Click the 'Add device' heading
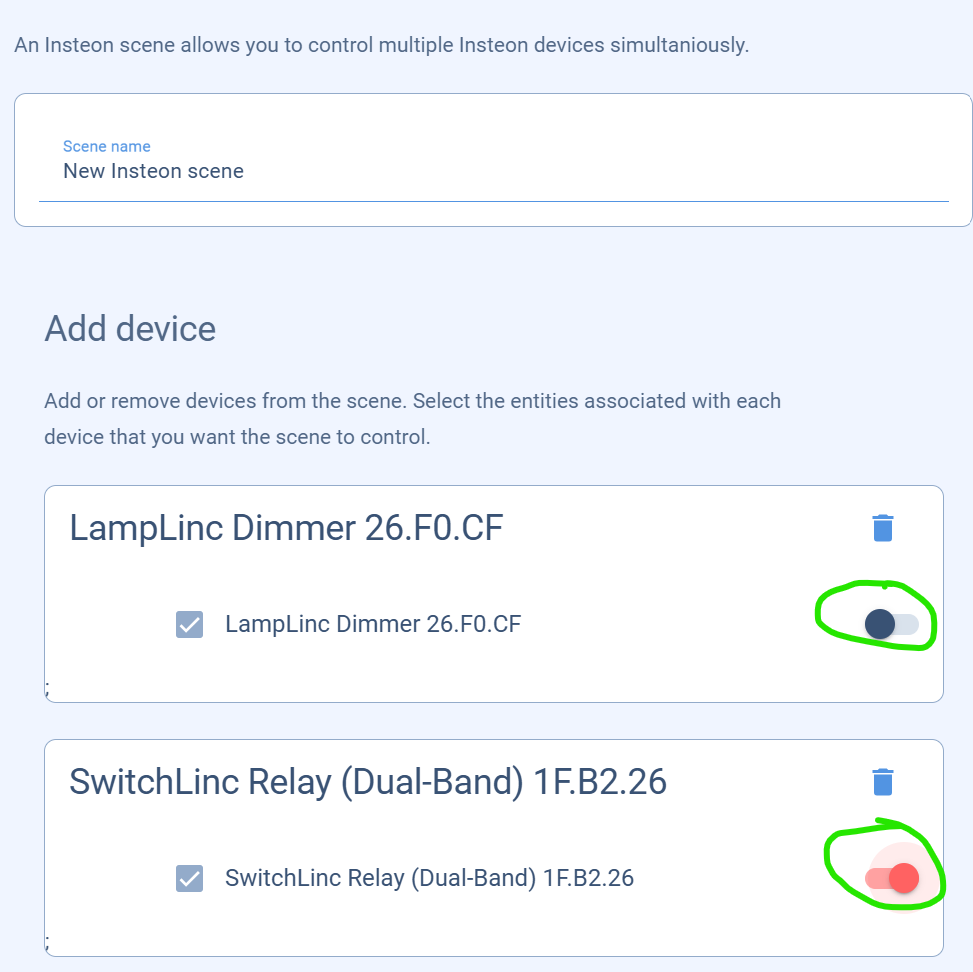This screenshot has height=972, width=973. pos(130,329)
